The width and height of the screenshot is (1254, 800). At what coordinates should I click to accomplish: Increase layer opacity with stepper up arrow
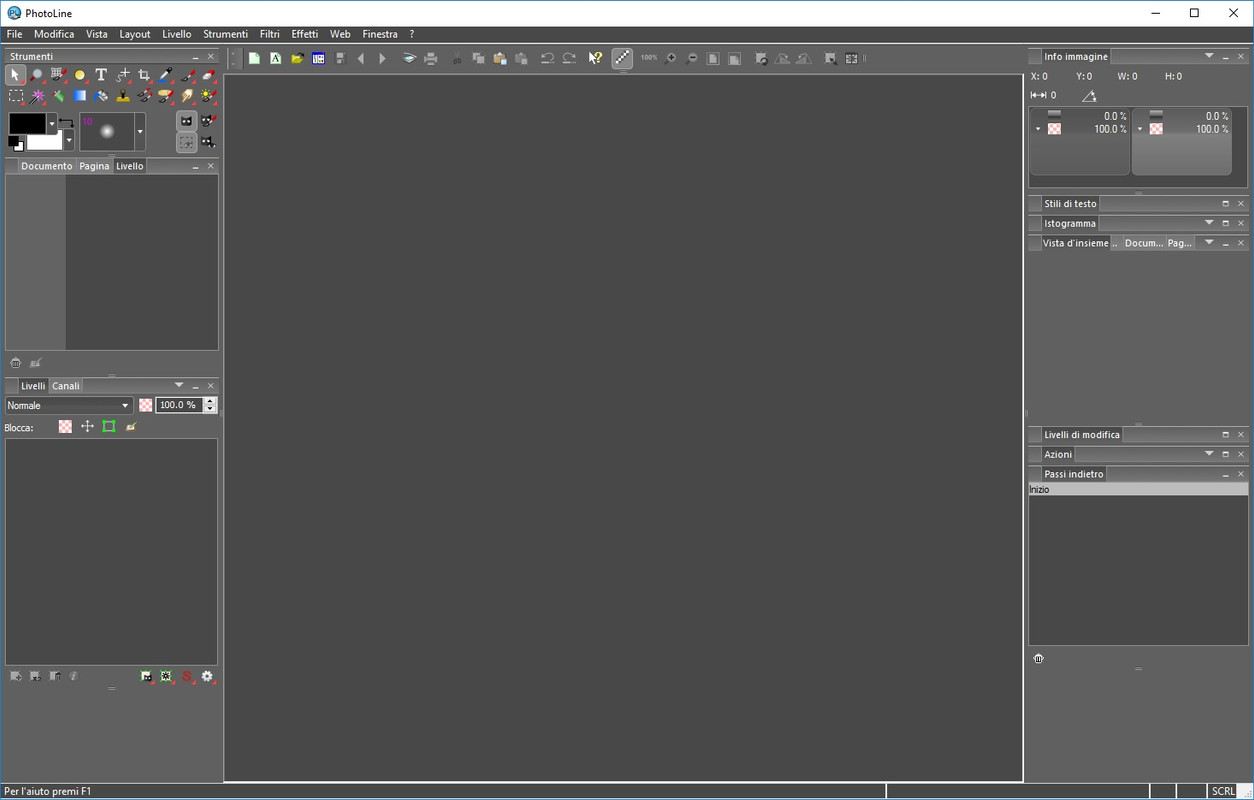coord(210,402)
